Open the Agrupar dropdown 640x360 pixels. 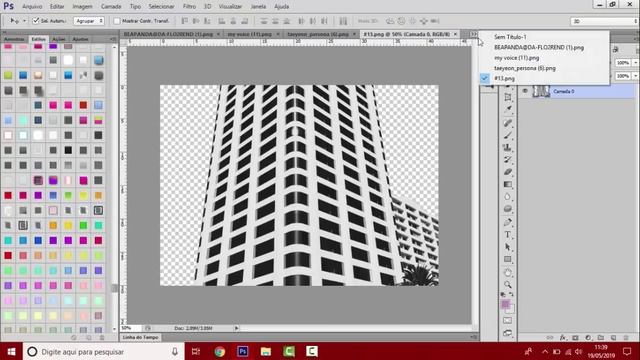point(89,20)
